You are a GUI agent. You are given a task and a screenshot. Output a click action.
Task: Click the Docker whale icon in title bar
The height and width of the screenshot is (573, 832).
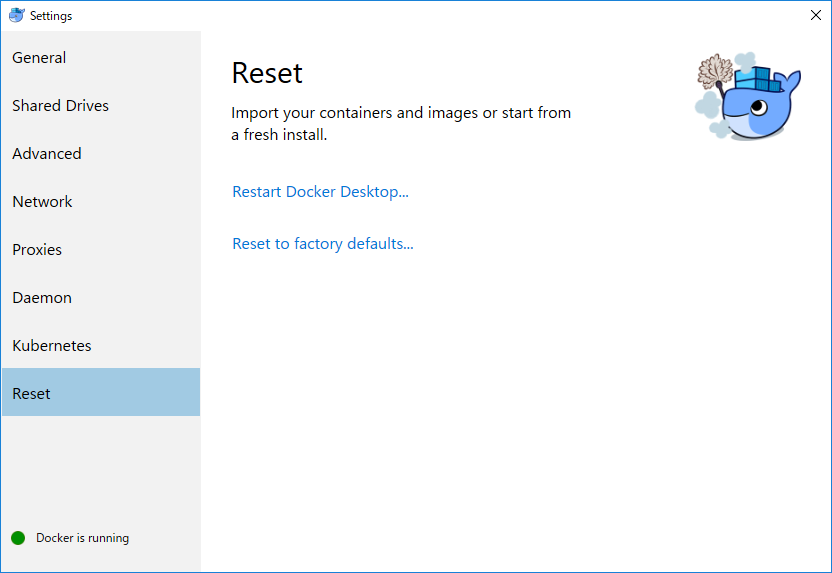coord(16,15)
